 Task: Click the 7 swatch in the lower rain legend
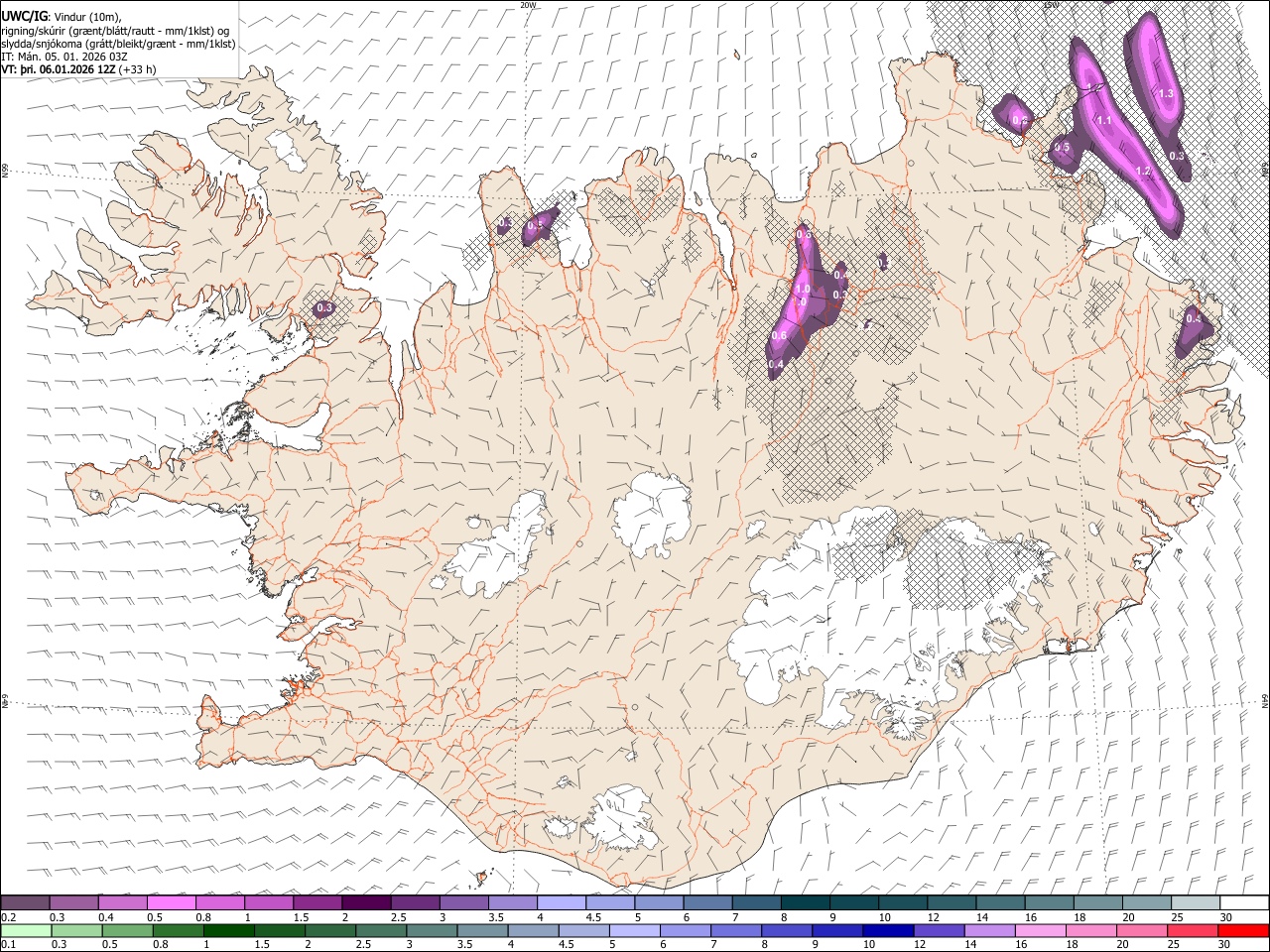click(x=736, y=930)
